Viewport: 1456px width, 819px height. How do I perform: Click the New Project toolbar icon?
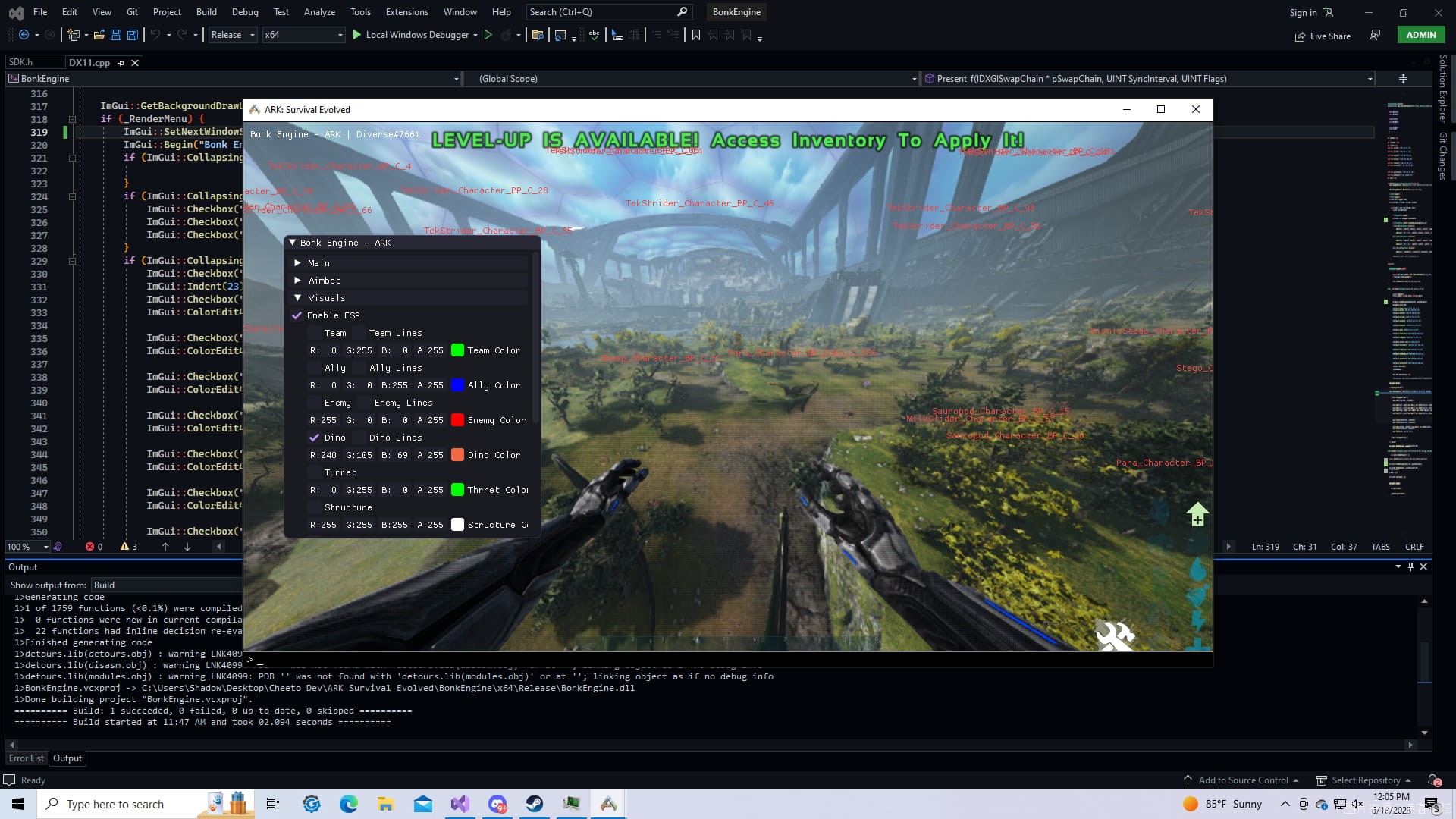(x=74, y=35)
